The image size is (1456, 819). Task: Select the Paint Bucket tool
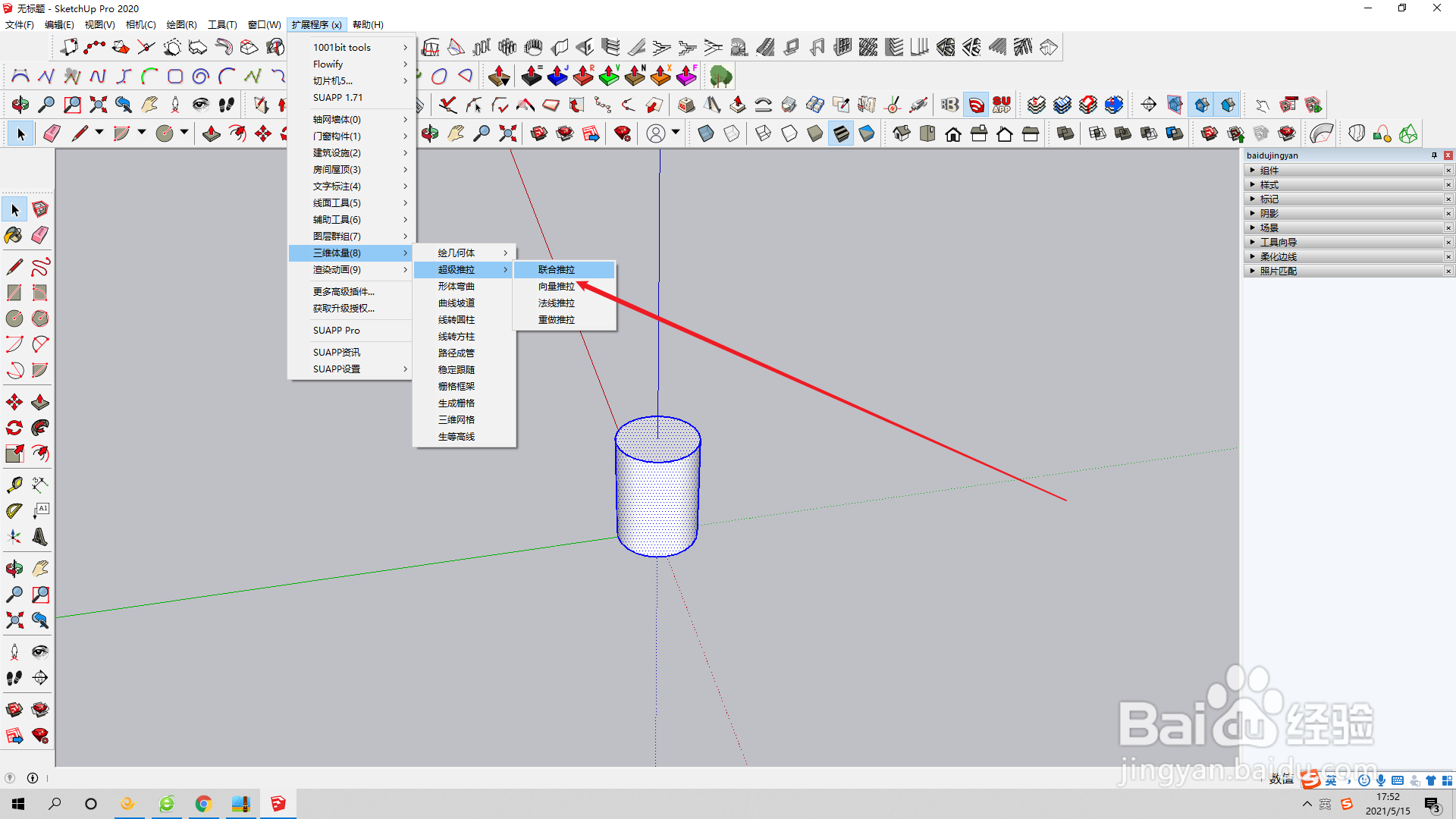[14, 235]
